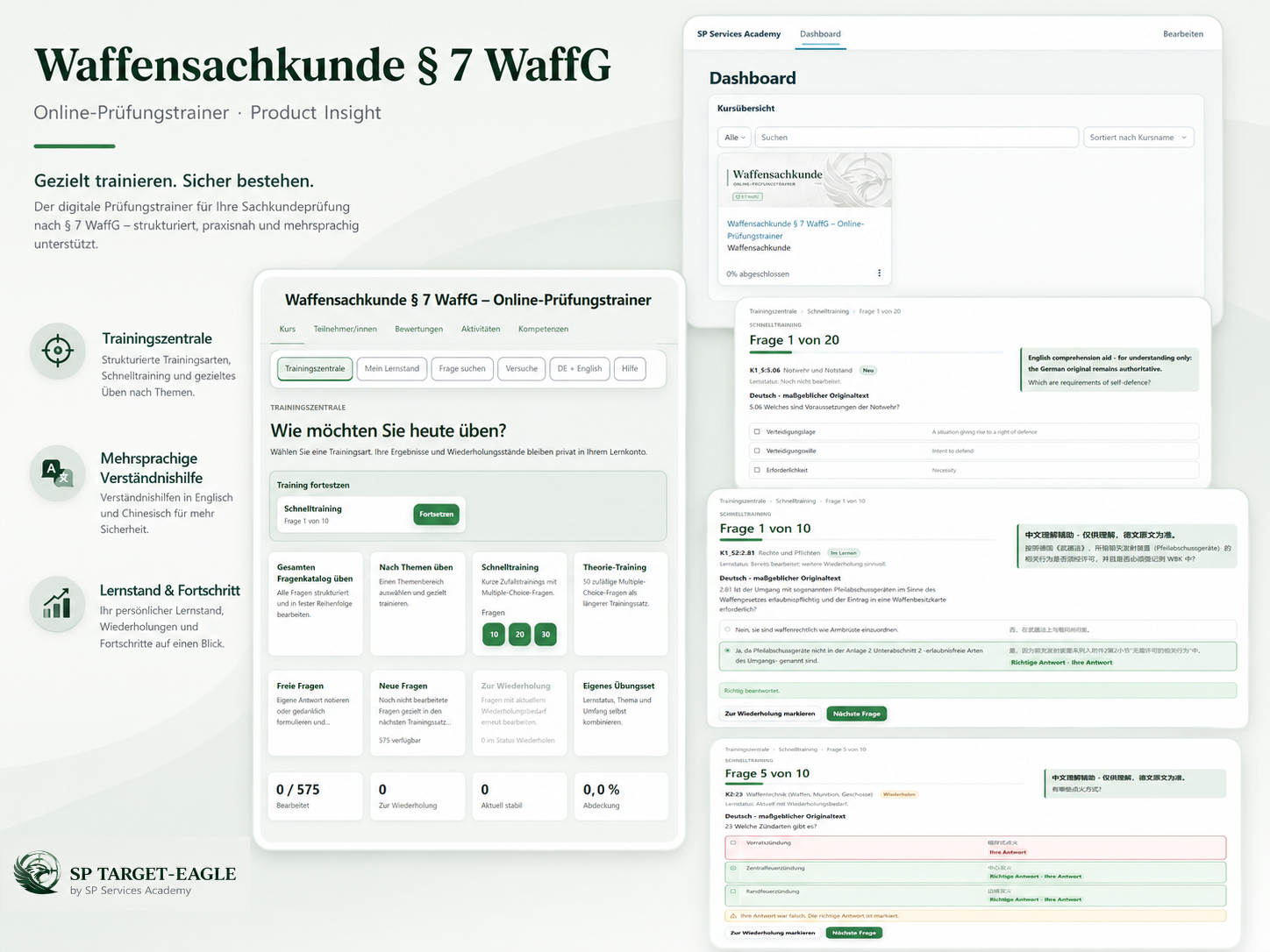Click the Lernstand & Fortschritt chart icon
The width and height of the screenshot is (1270, 952).
58,605
